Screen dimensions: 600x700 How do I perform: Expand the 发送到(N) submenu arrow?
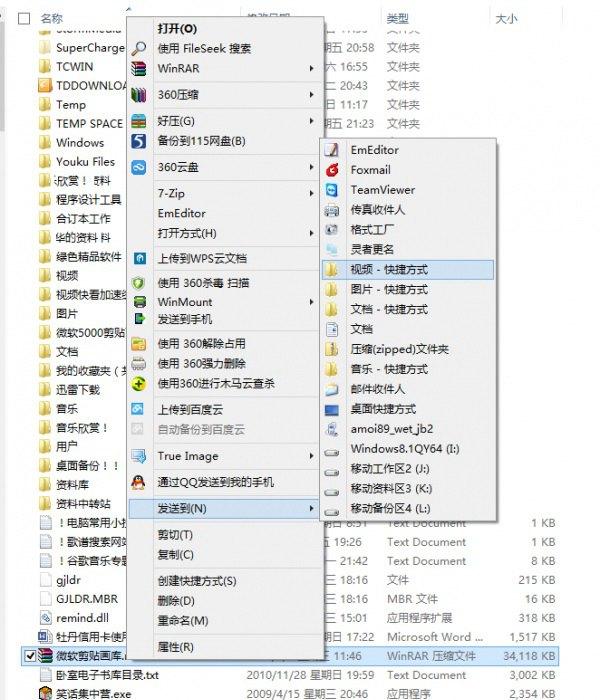pos(311,508)
